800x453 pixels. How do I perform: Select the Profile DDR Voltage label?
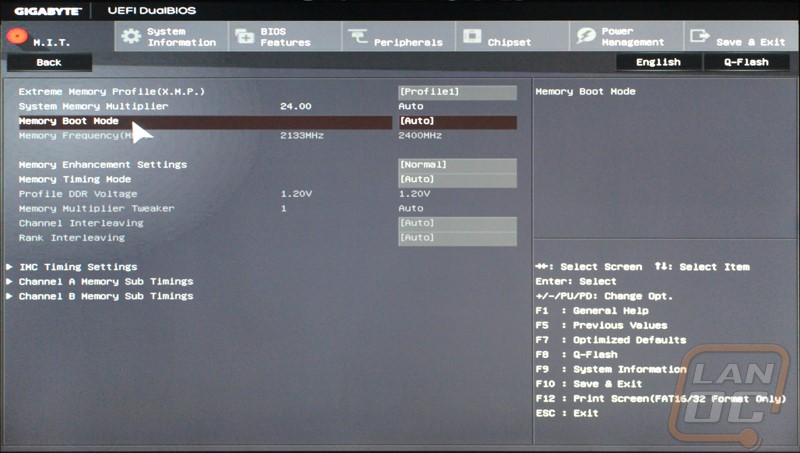click(x=78, y=194)
